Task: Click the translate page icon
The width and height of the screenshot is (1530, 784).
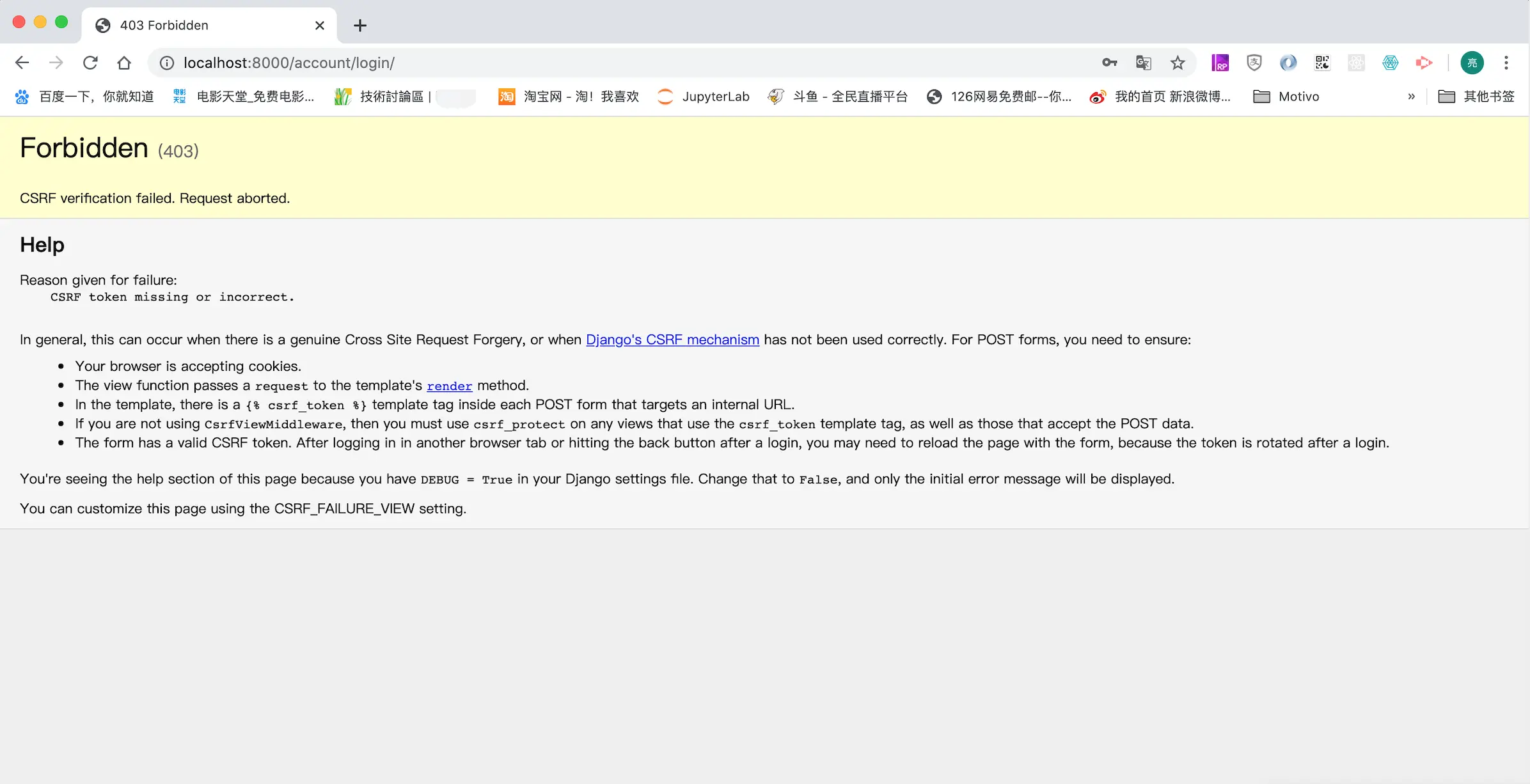Action: (1143, 63)
